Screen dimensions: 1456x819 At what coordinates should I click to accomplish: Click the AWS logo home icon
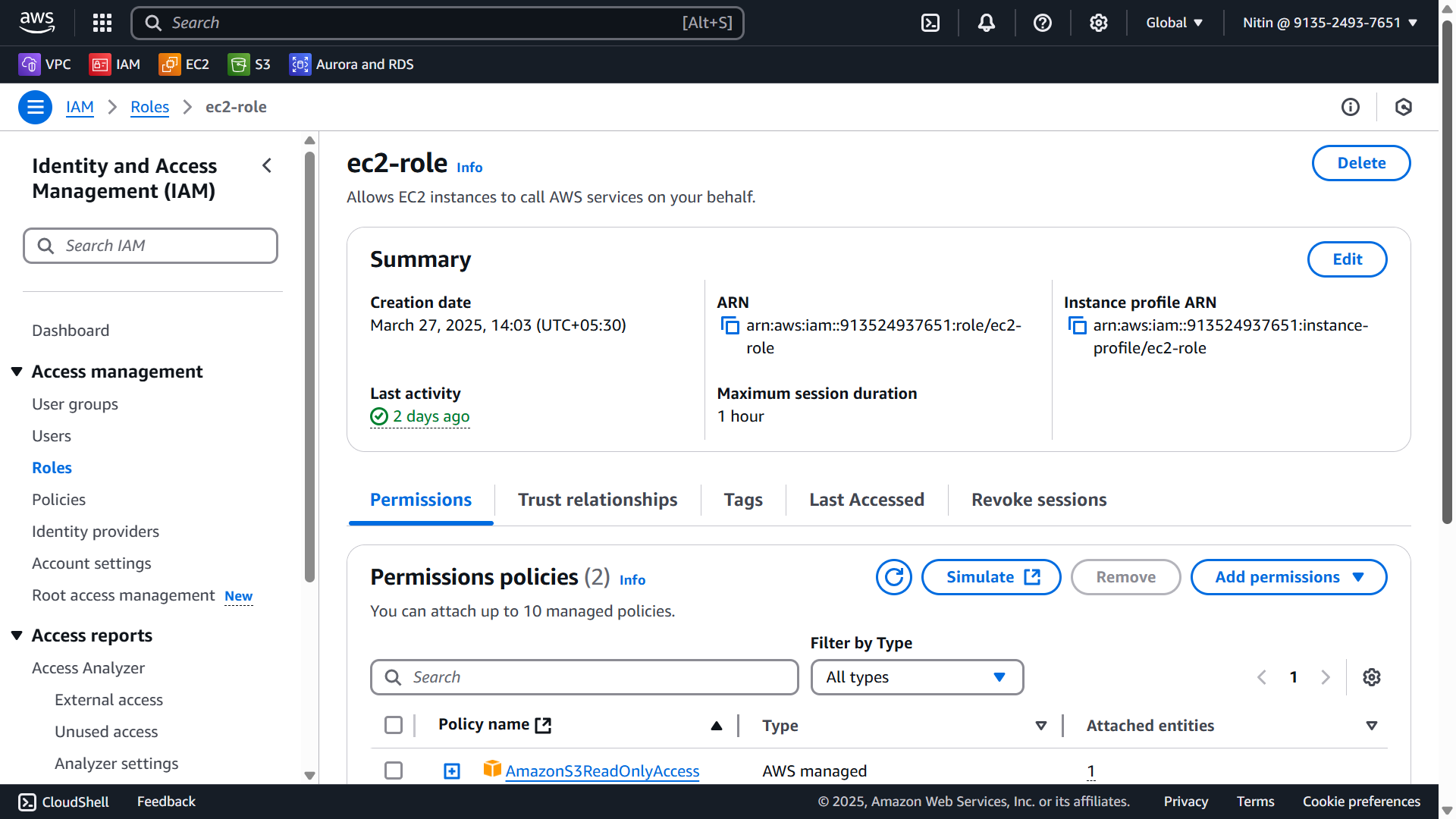[37, 23]
